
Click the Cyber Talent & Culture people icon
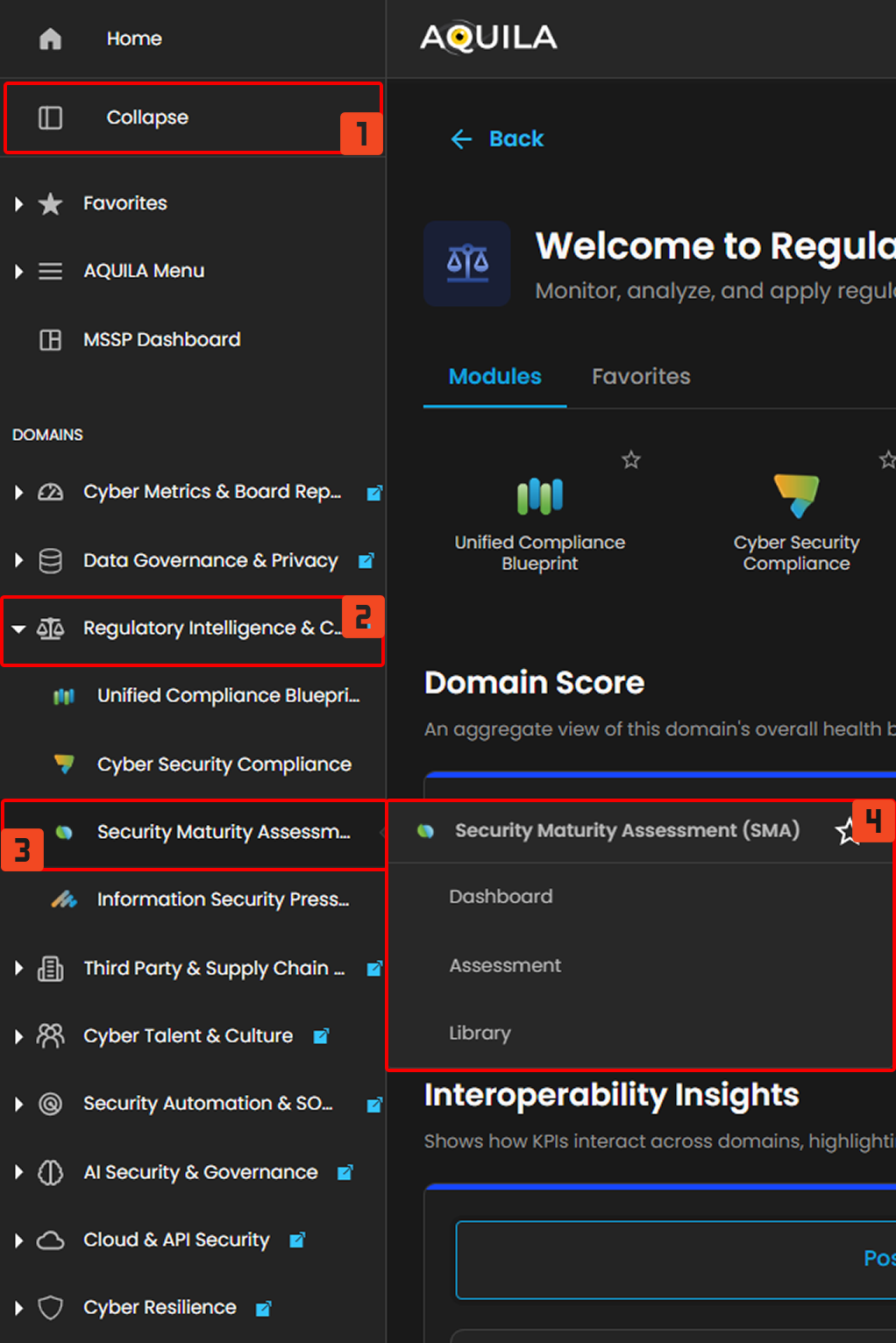pyautogui.click(x=51, y=1036)
